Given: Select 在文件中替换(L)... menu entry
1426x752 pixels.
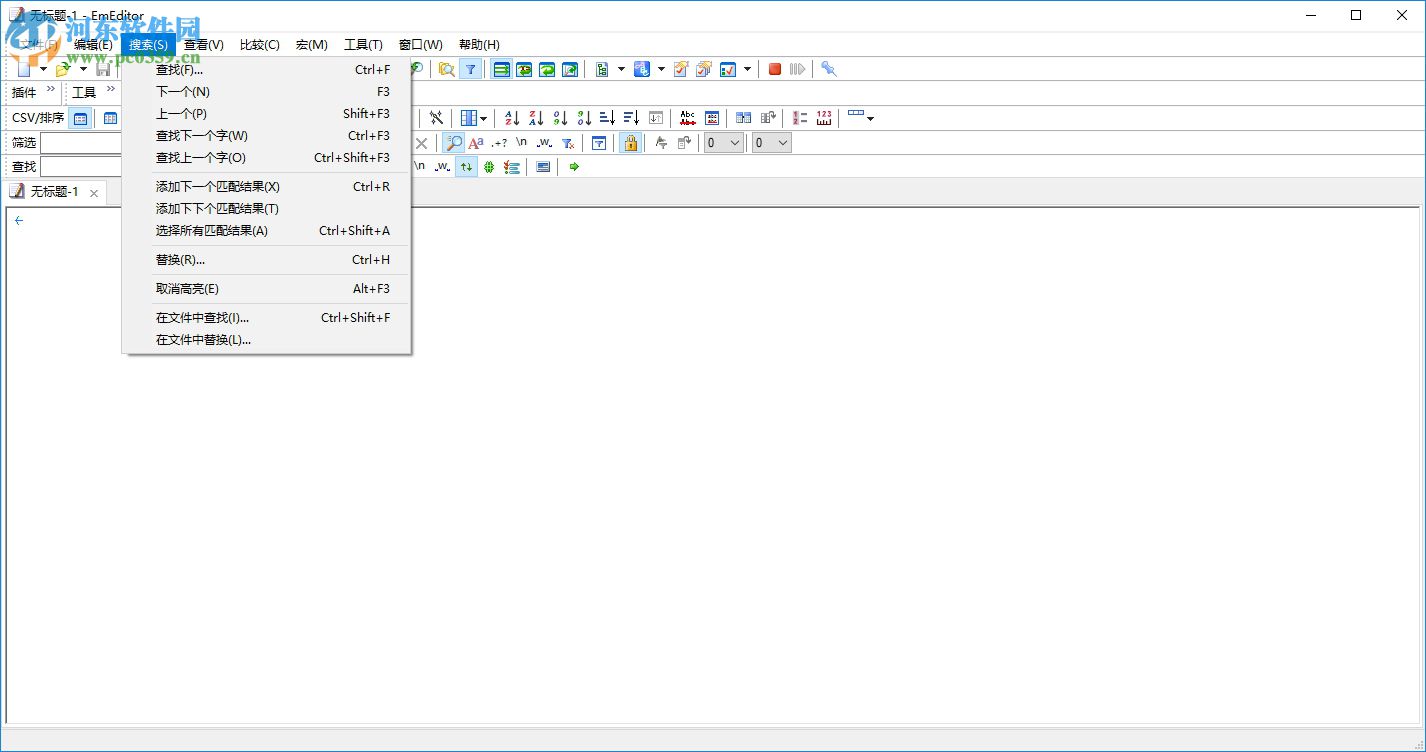Looking at the screenshot, I should point(266,340).
